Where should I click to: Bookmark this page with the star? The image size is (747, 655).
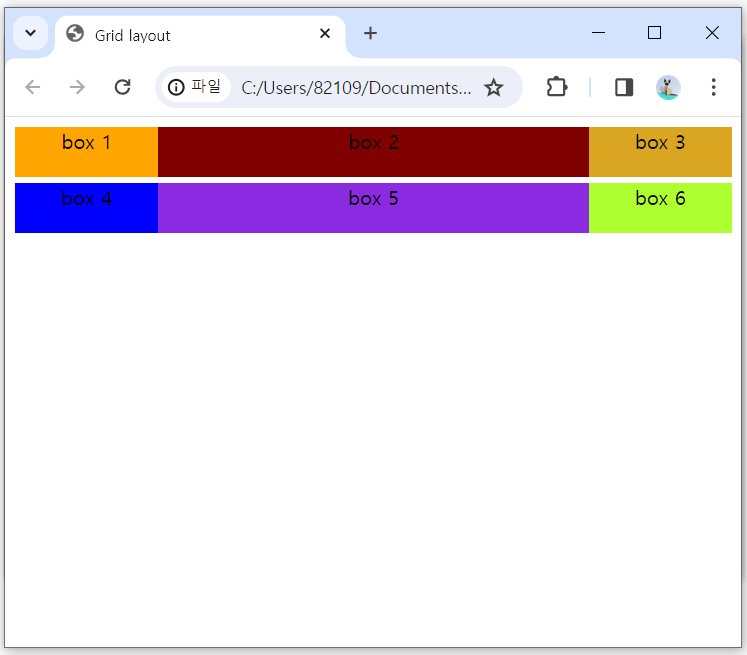[494, 88]
